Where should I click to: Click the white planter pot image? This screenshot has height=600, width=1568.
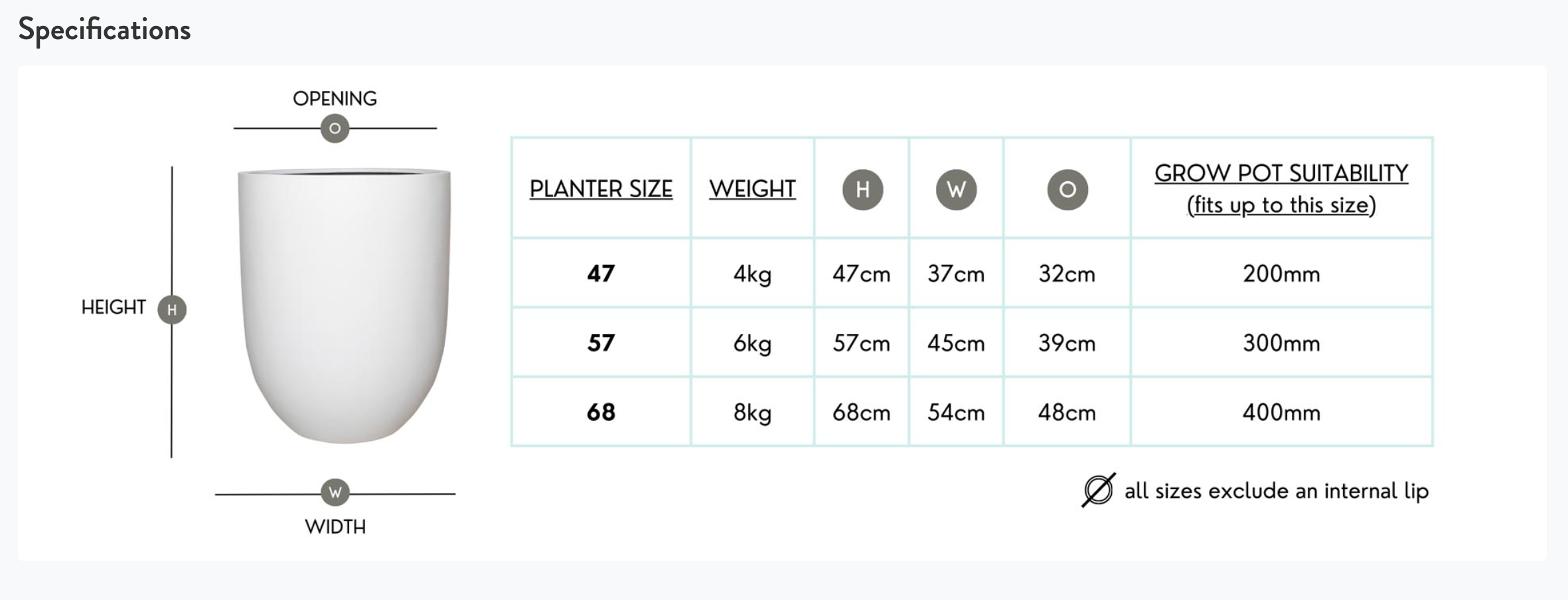[x=344, y=305]
